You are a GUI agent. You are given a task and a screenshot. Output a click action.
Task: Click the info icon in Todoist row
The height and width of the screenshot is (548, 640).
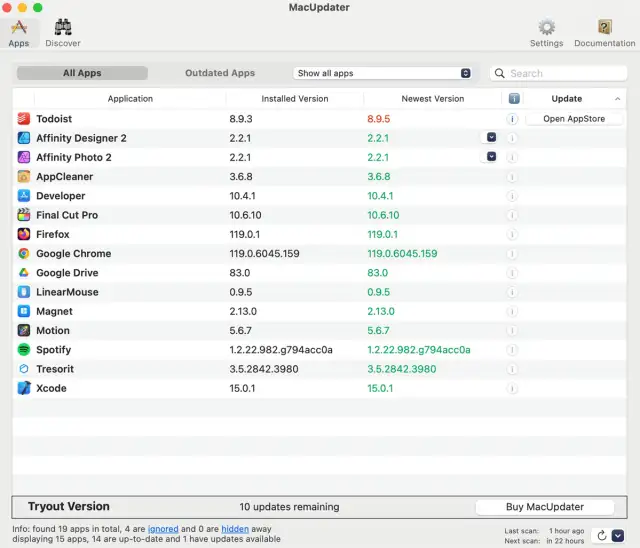(x=512, y=119)
